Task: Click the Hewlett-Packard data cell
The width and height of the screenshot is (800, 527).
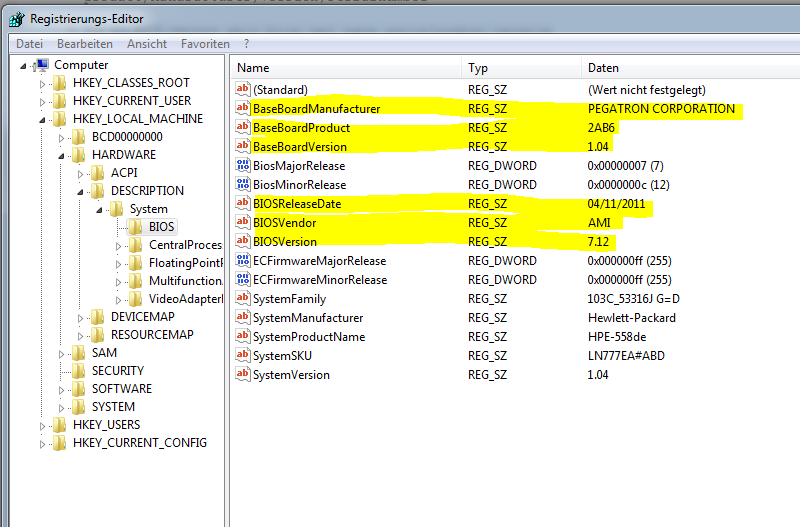Action: coord(632,318)
